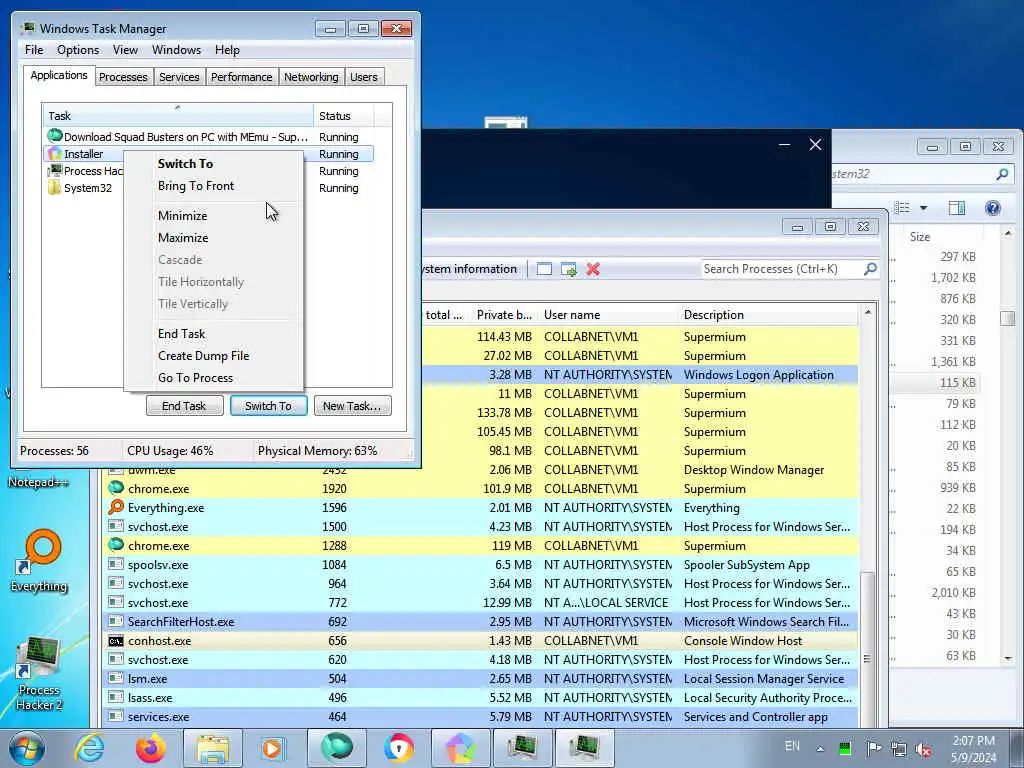Click the muted volume tray icon

point(923,749)
